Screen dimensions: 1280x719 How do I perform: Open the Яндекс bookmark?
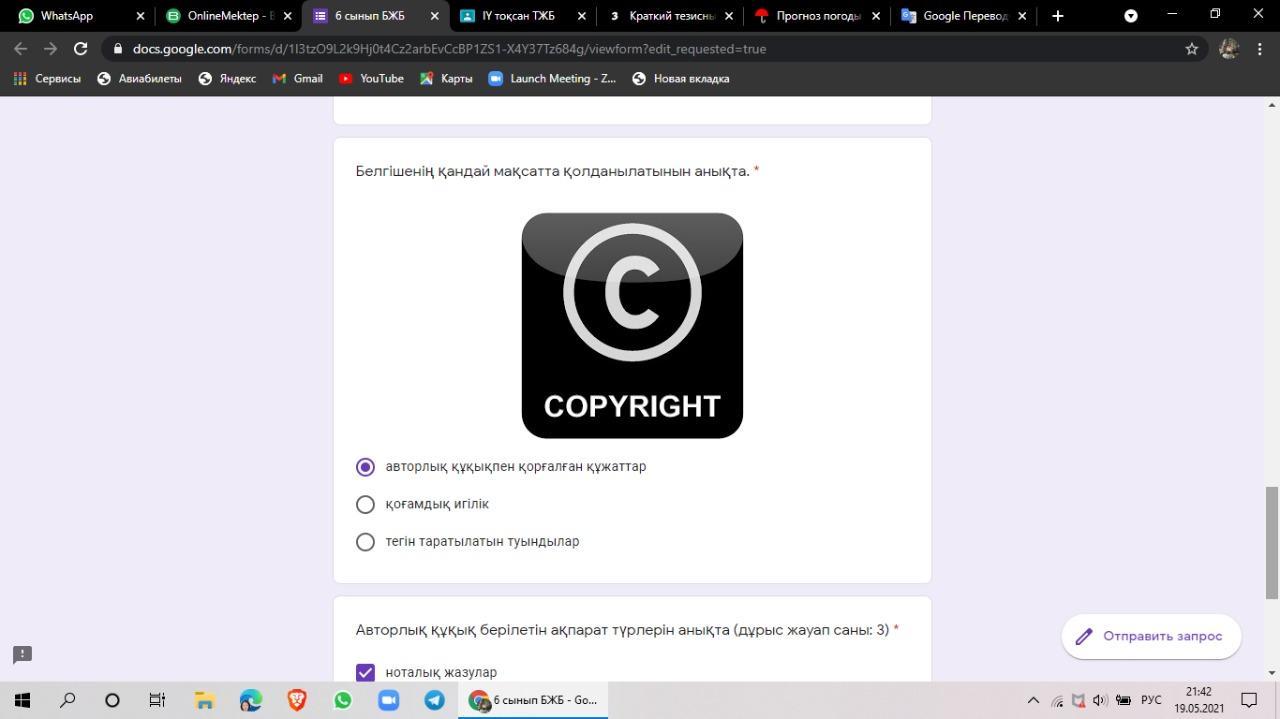(227, 78)
